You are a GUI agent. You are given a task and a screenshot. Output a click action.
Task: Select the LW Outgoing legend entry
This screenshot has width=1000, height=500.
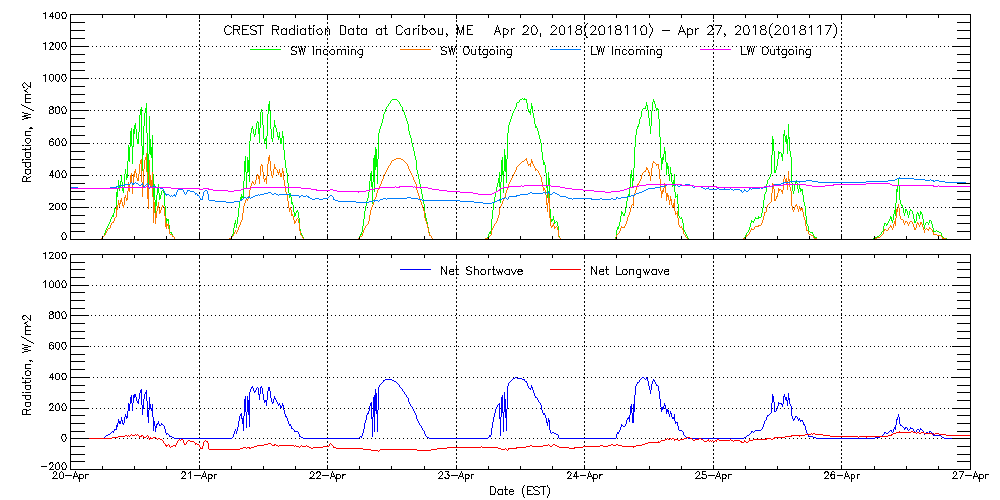[775, 51]
